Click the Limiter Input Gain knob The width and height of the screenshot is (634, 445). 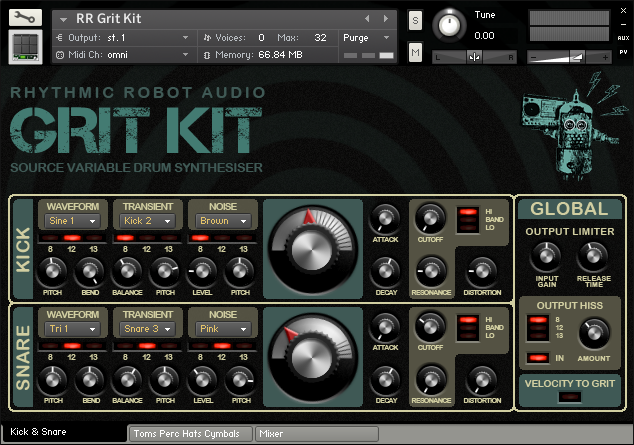(x=546, y=256)
